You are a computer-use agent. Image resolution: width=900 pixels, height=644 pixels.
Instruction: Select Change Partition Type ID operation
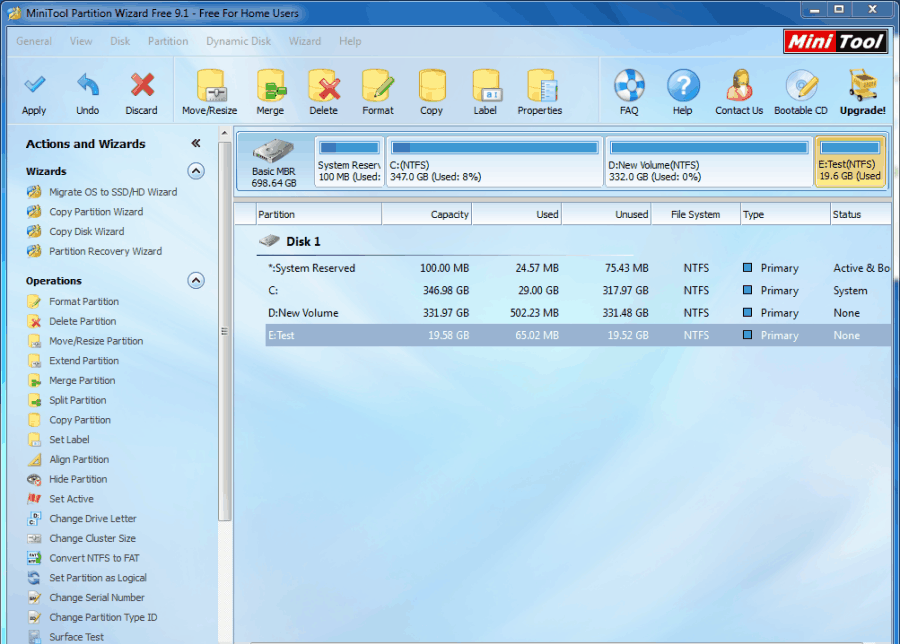pyautogui.click(x=103, y=618)
